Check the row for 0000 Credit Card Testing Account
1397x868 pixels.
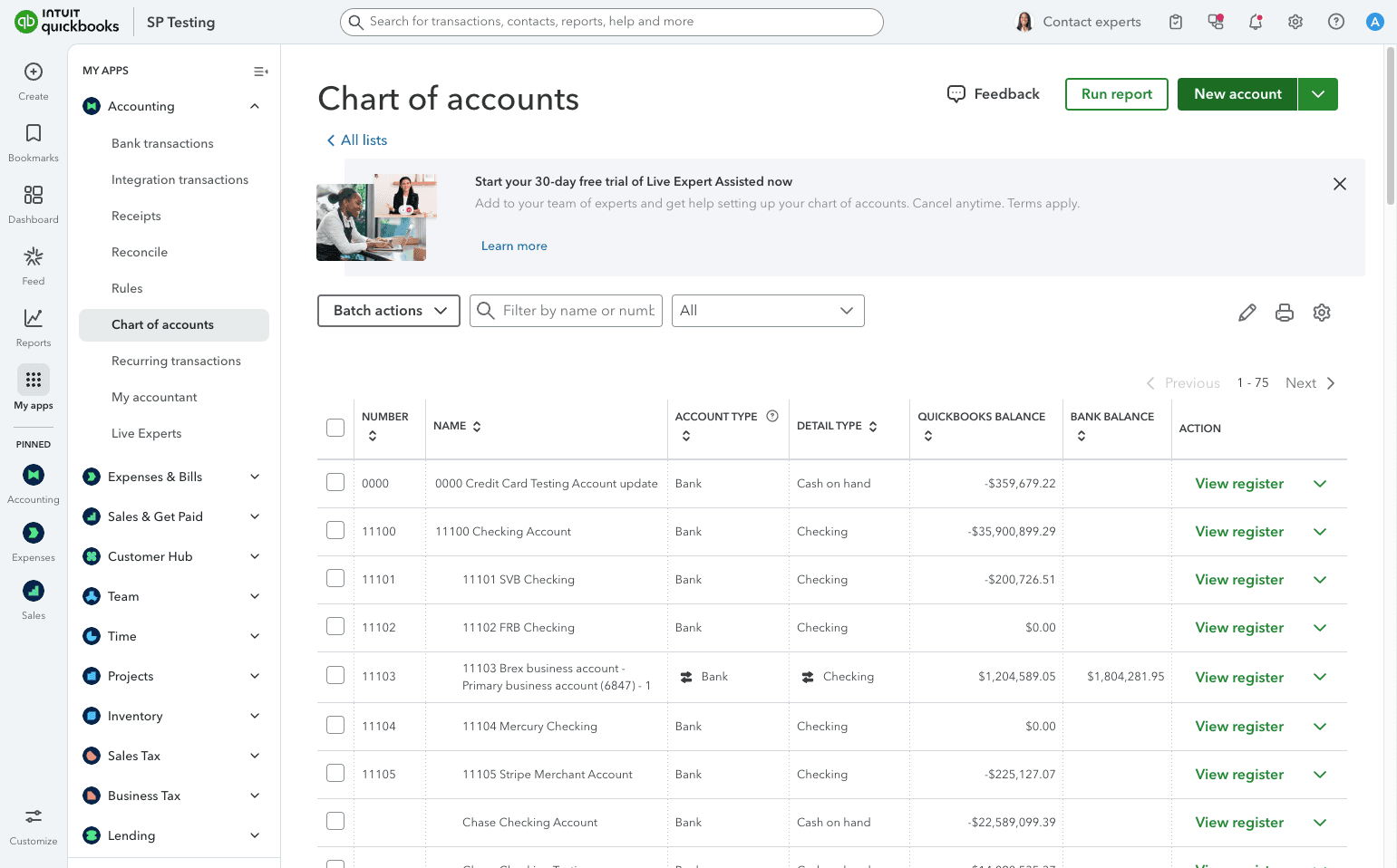click(x=335, y=481)
